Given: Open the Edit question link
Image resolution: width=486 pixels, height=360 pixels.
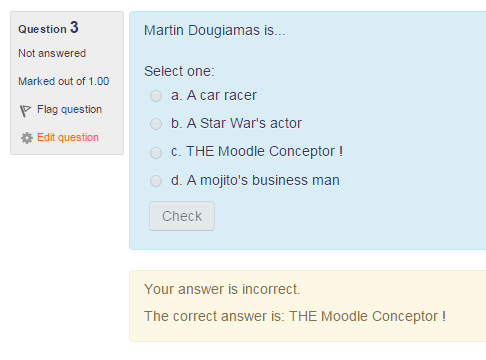Looking at the screenshot, I should 68,137.
